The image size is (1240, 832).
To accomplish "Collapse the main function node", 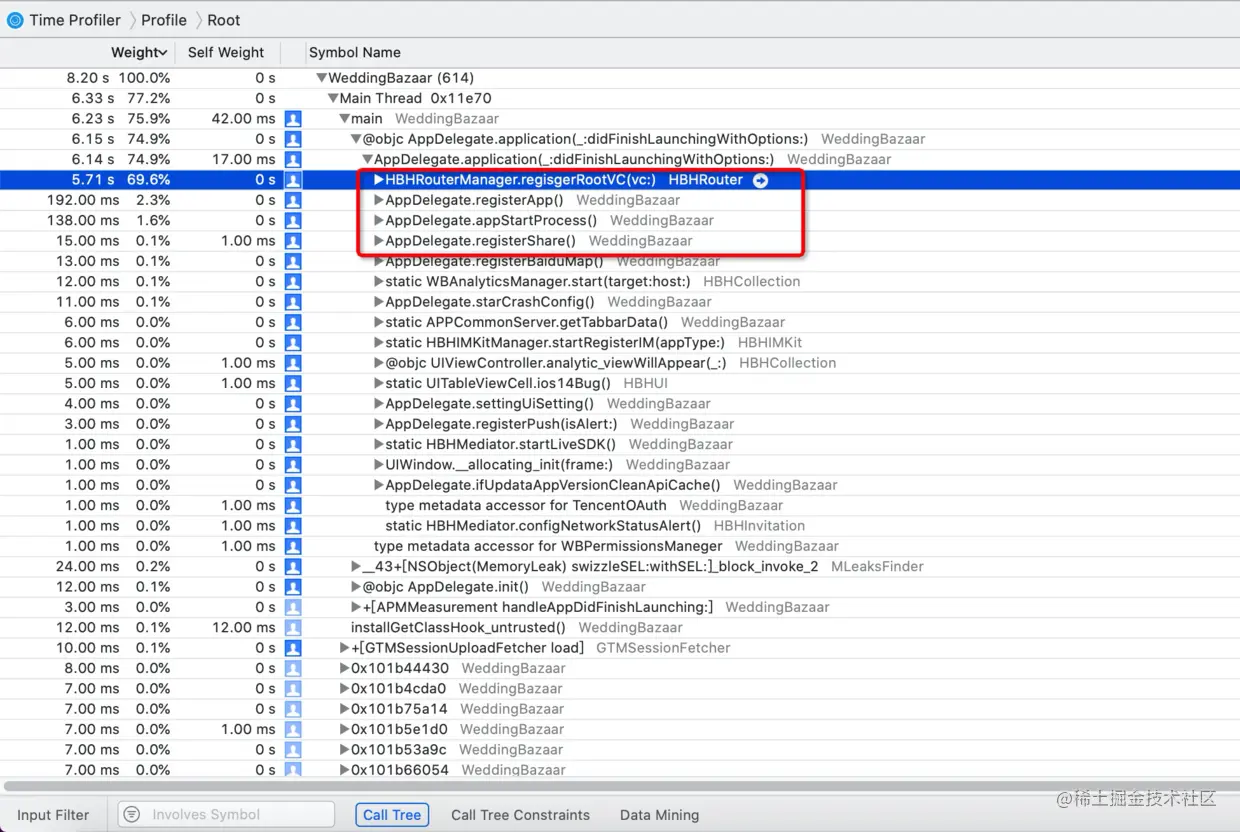I will [x=344, y=119].
